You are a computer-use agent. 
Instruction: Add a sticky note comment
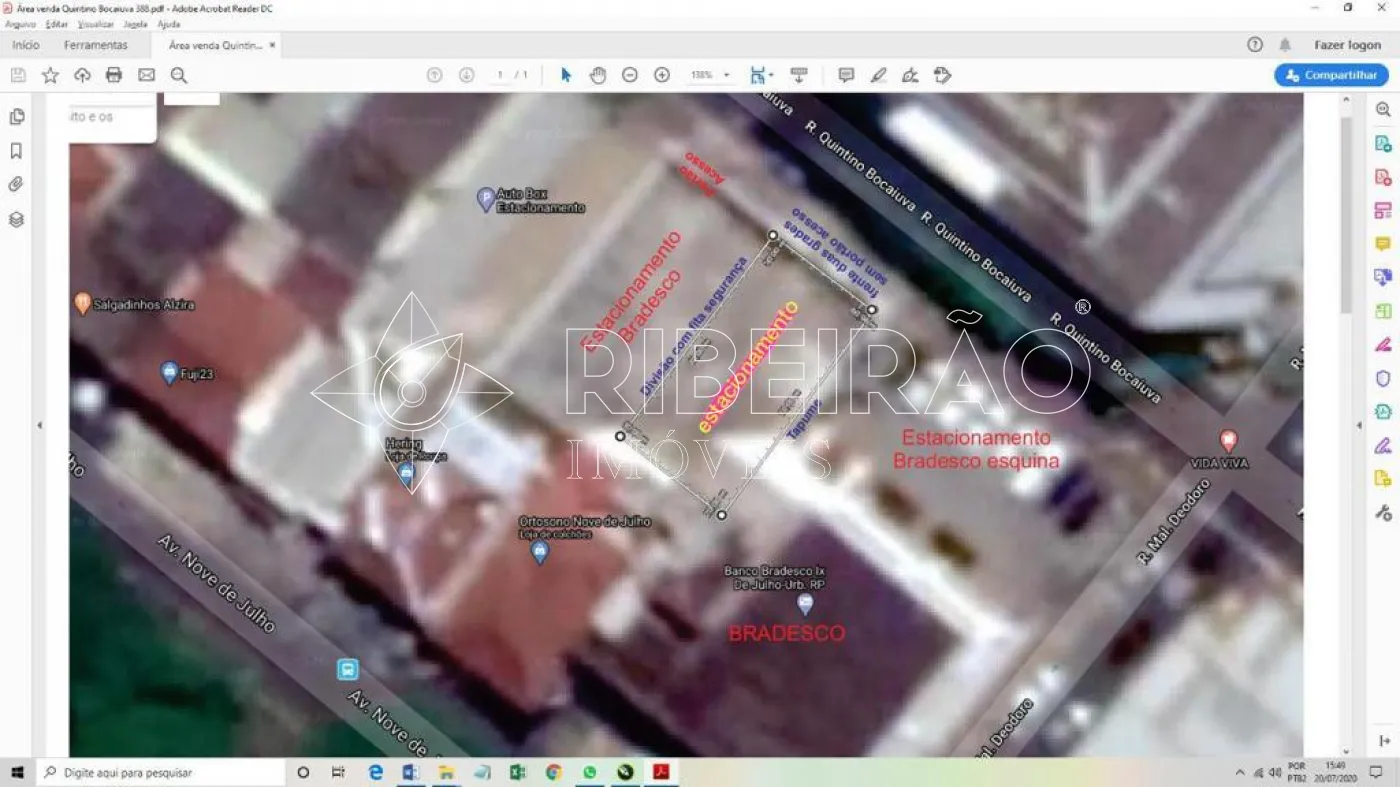click(x=846, y=75)
